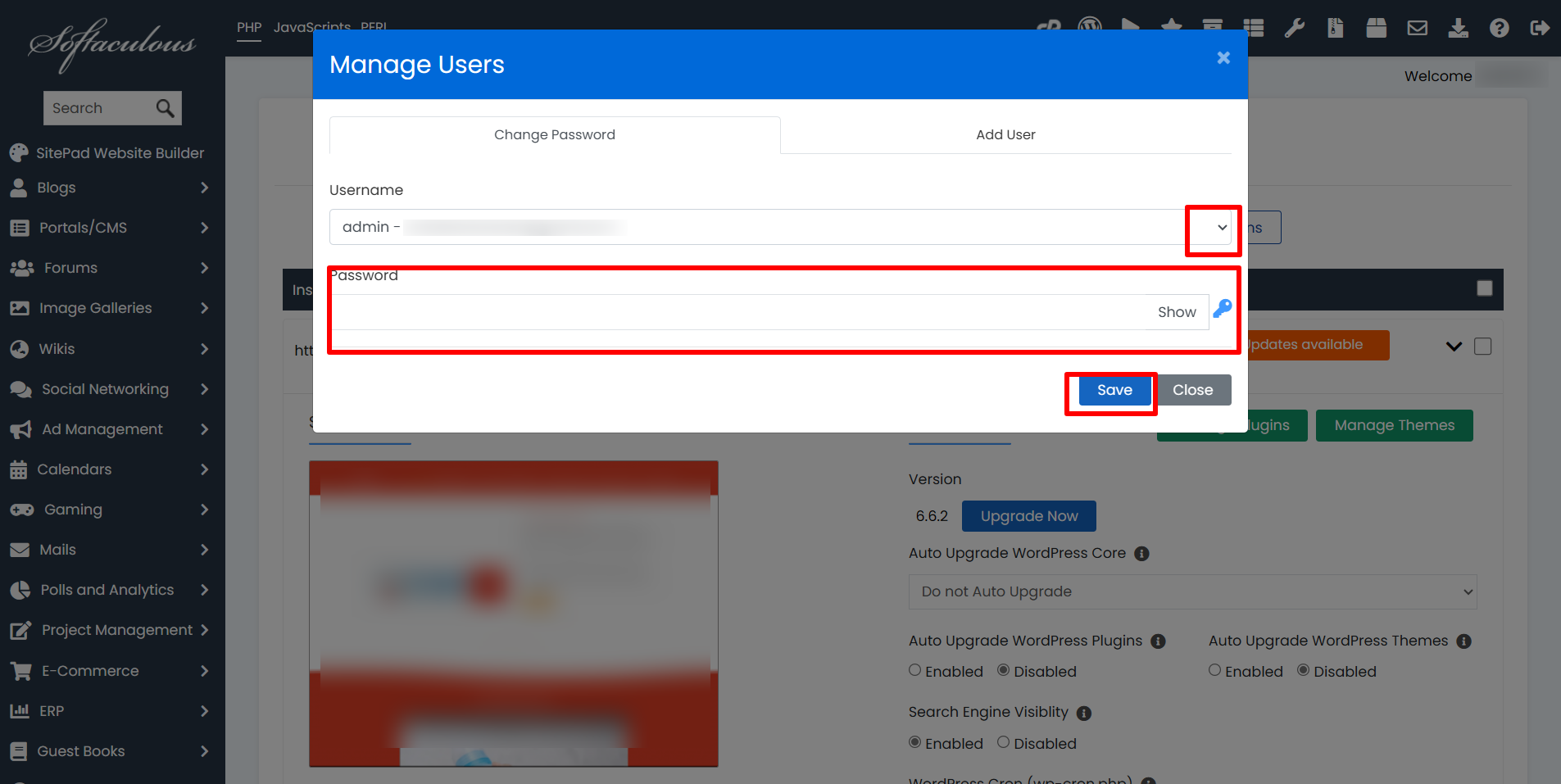Click the Close button in the dialog
Viewport: 1561px width, 784px height.
click(1192, 390)
